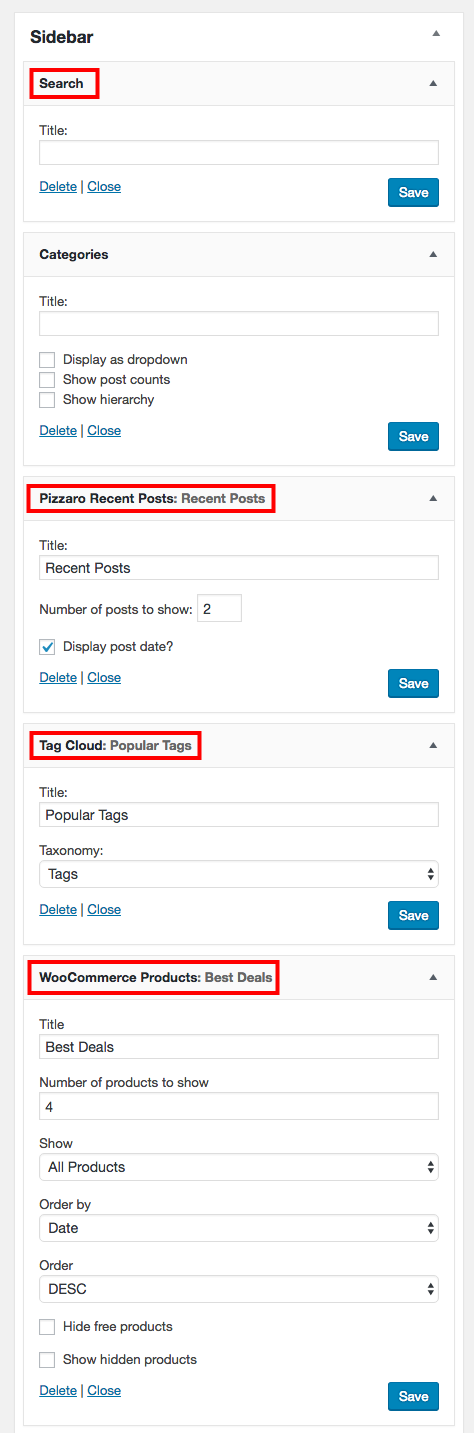Click the Tag Cloud: Popular Tags header

pos(115,745)
